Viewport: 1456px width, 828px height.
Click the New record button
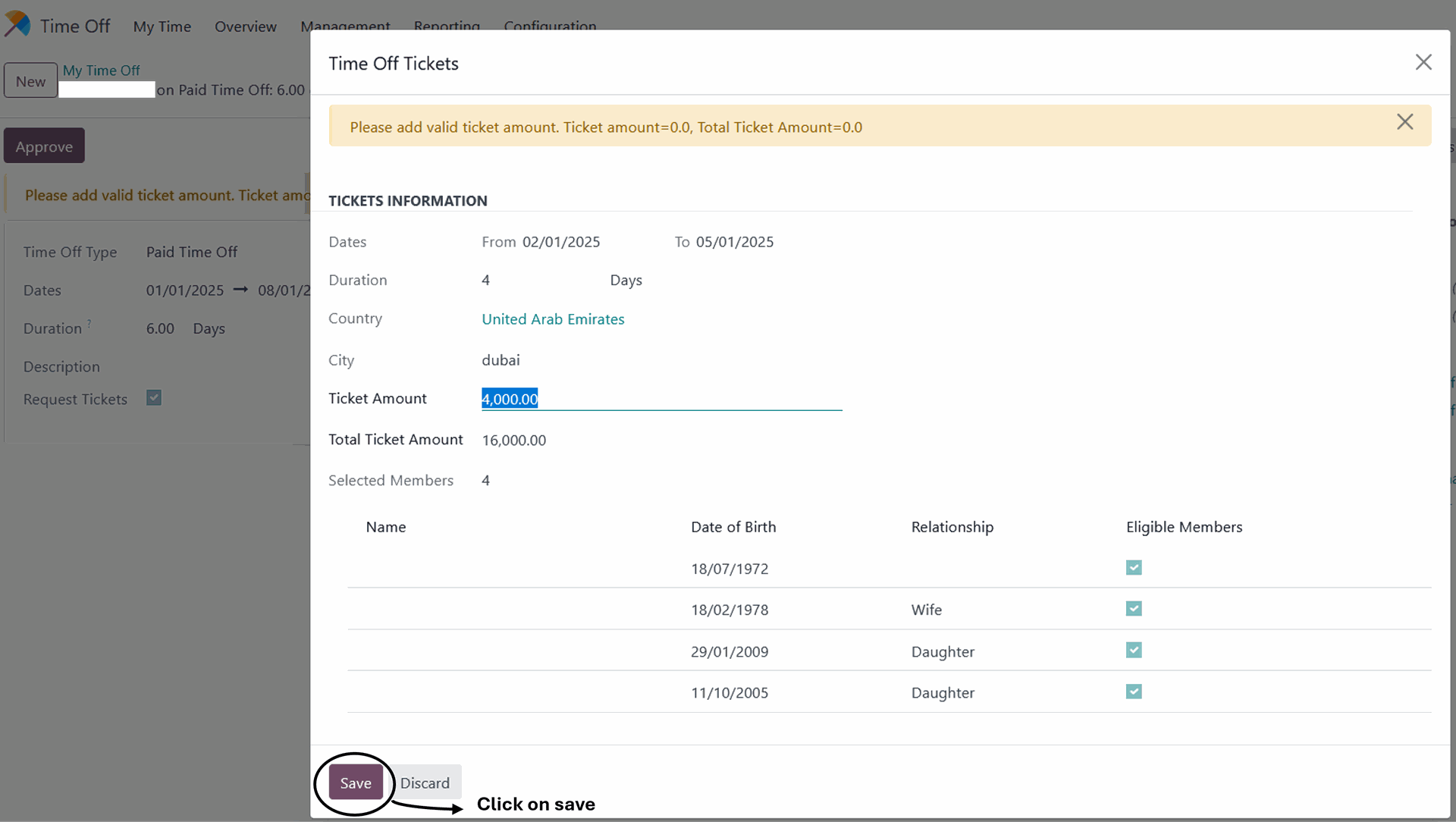point(30,81)
